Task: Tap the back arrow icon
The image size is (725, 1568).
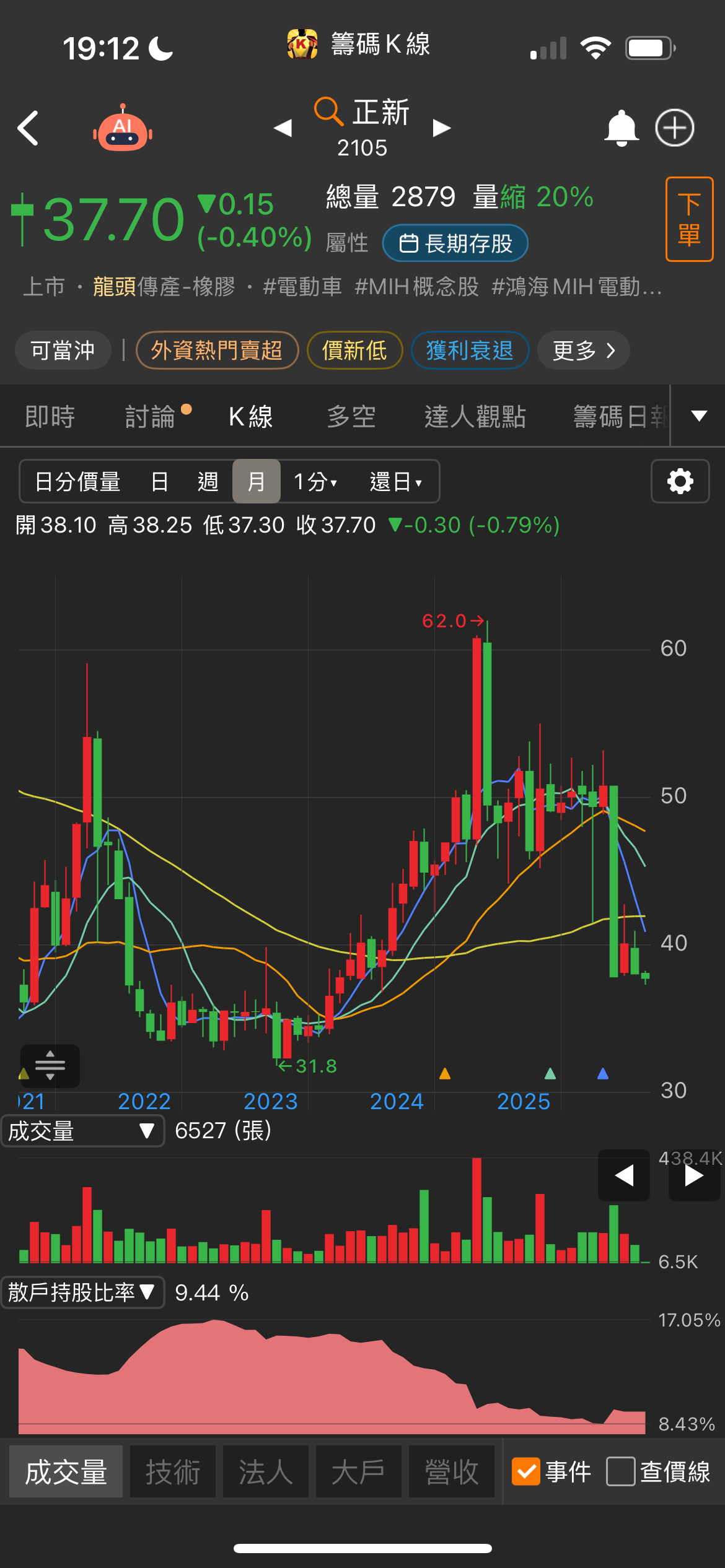Action: [x=29, y=128]
